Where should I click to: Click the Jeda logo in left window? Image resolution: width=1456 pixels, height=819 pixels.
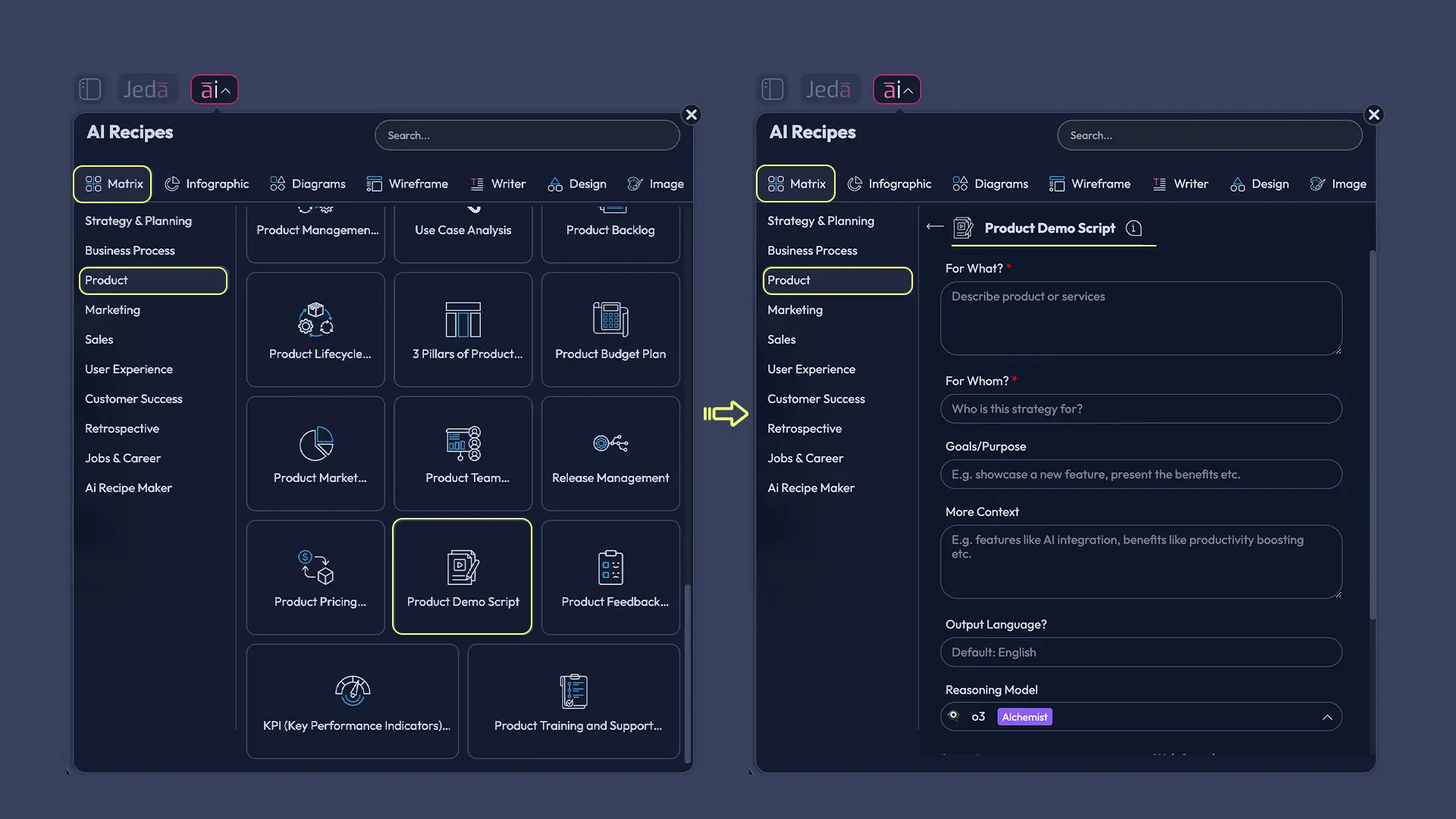[146, 89]
